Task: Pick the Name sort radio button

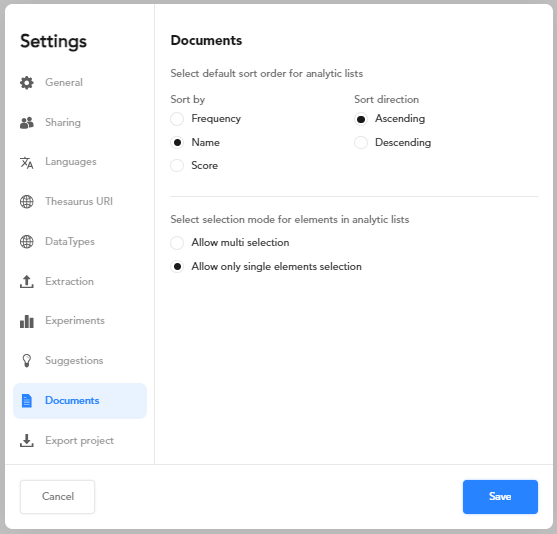Action: tap(177, 142)
